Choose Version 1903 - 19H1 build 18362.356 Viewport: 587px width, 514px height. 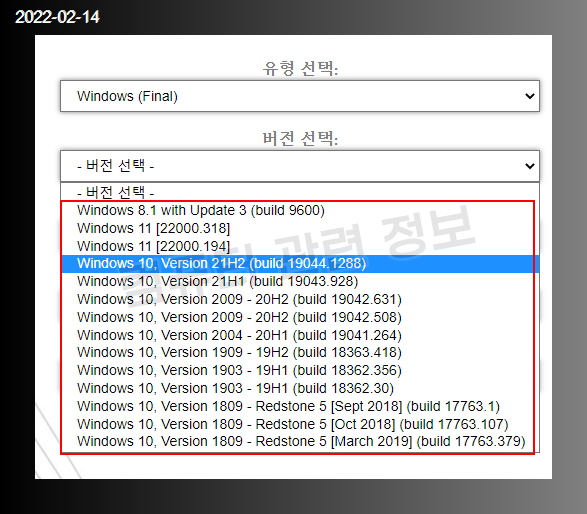click(x=299, y=371)
